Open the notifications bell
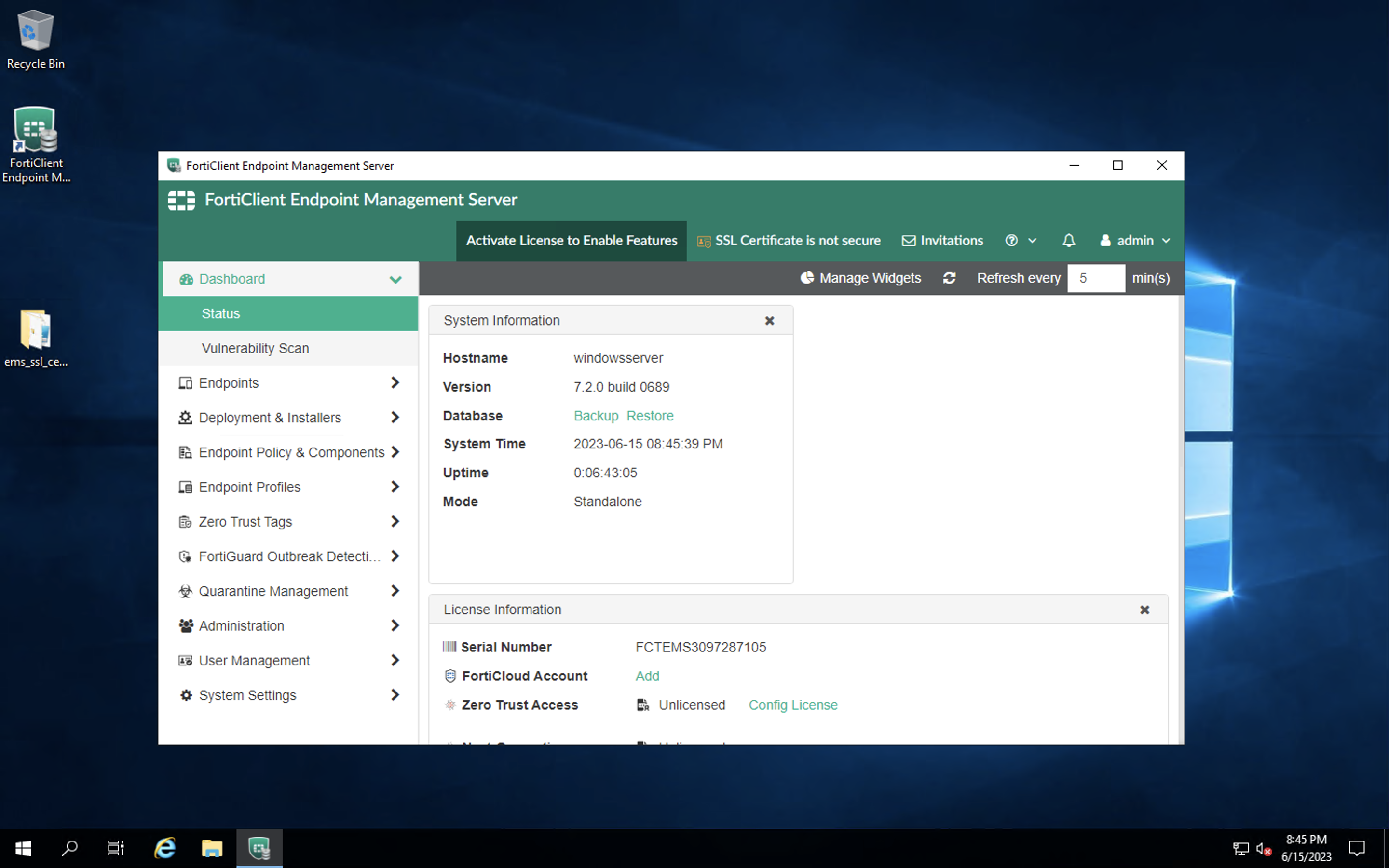The height and width of the screenshot is (868, 1389). point(1068,241)
